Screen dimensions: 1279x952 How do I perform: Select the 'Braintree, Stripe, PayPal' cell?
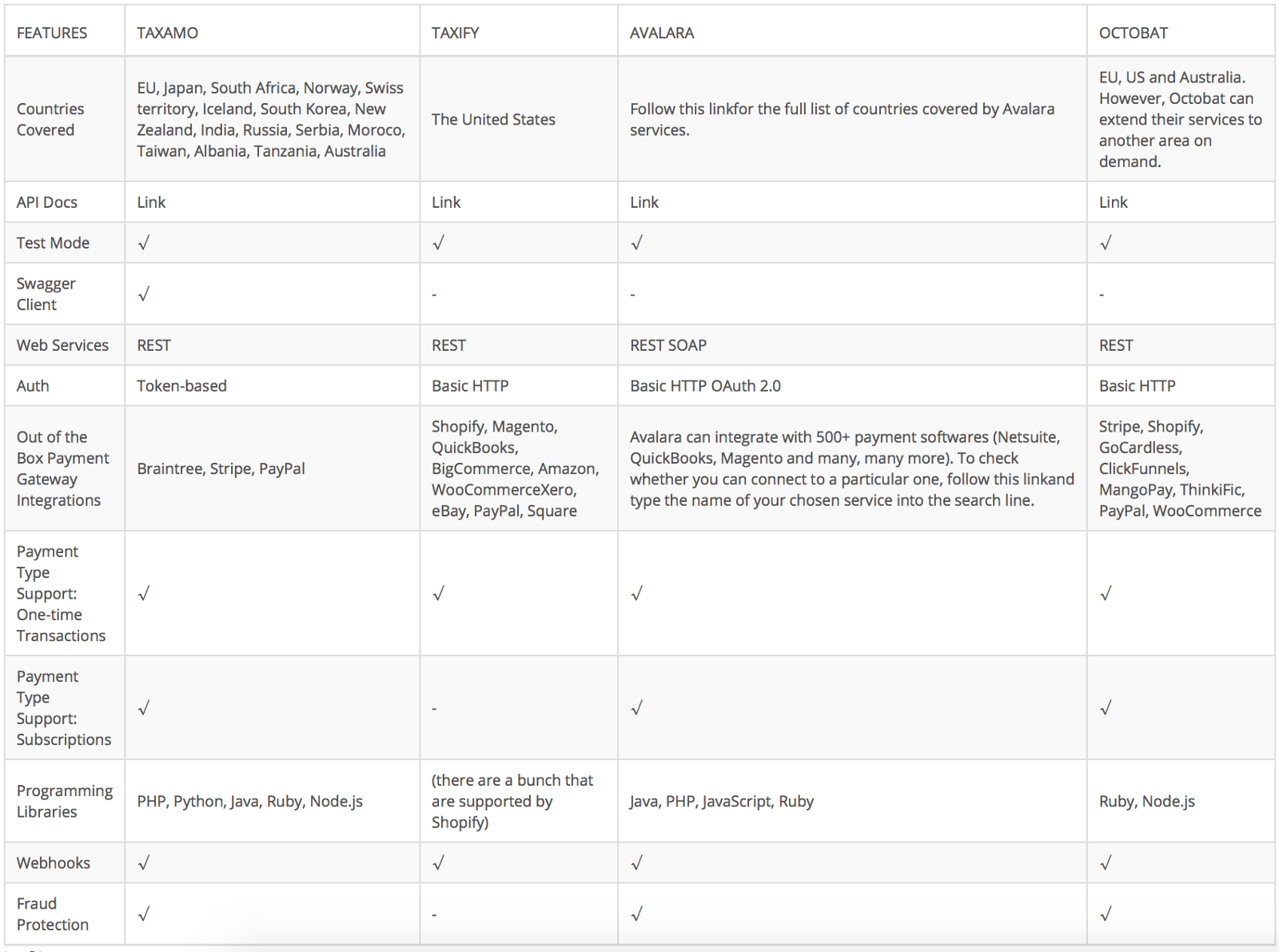pos(221,468)
